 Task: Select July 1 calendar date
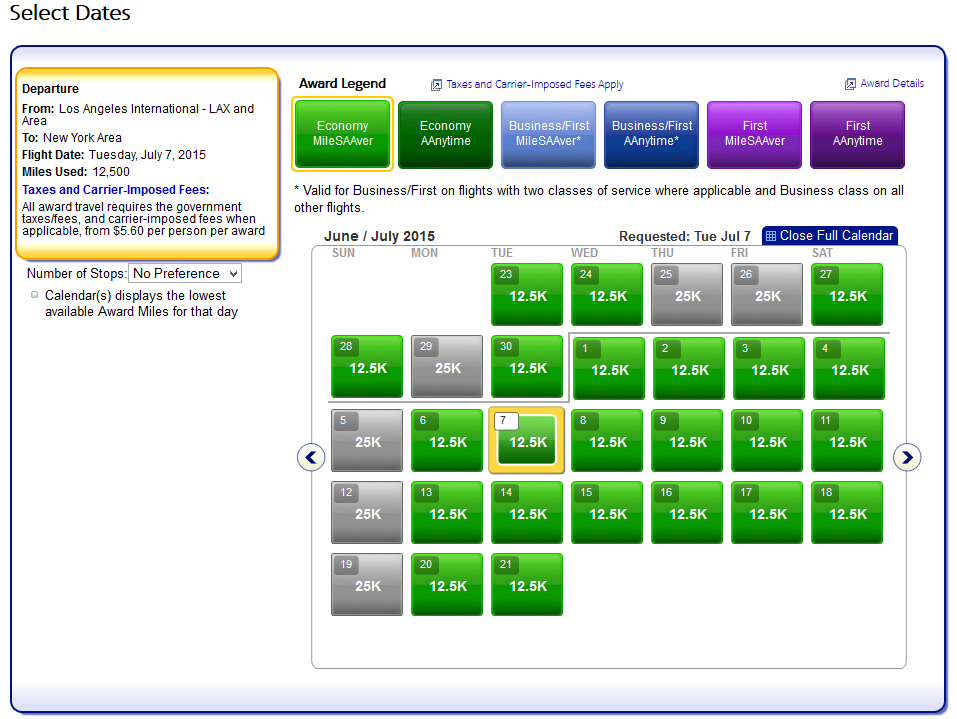[x=609, y=368]
